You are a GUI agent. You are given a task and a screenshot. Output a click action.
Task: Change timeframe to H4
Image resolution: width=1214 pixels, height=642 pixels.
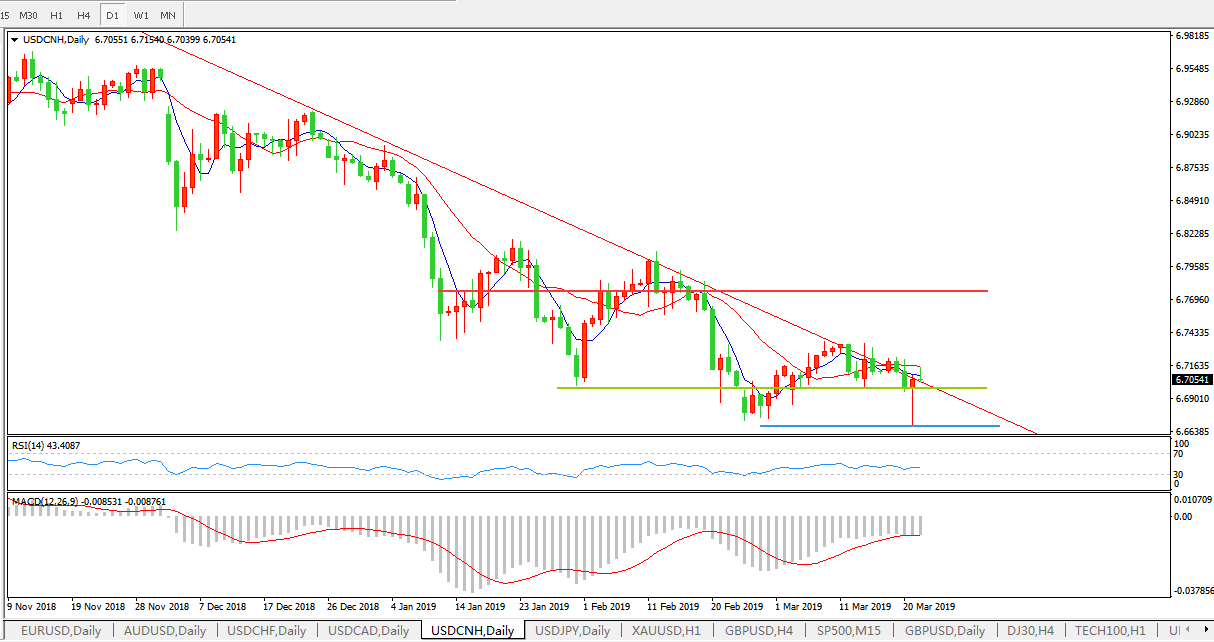84,15
